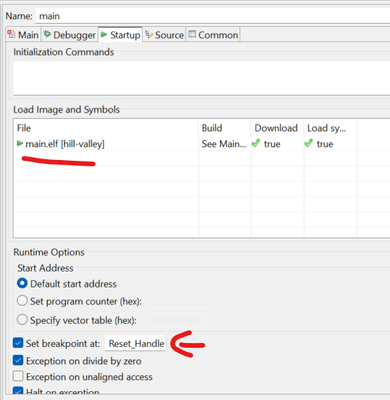Toggle the Download true checkmark cell

pyautogui.click(x=277, y=144)
